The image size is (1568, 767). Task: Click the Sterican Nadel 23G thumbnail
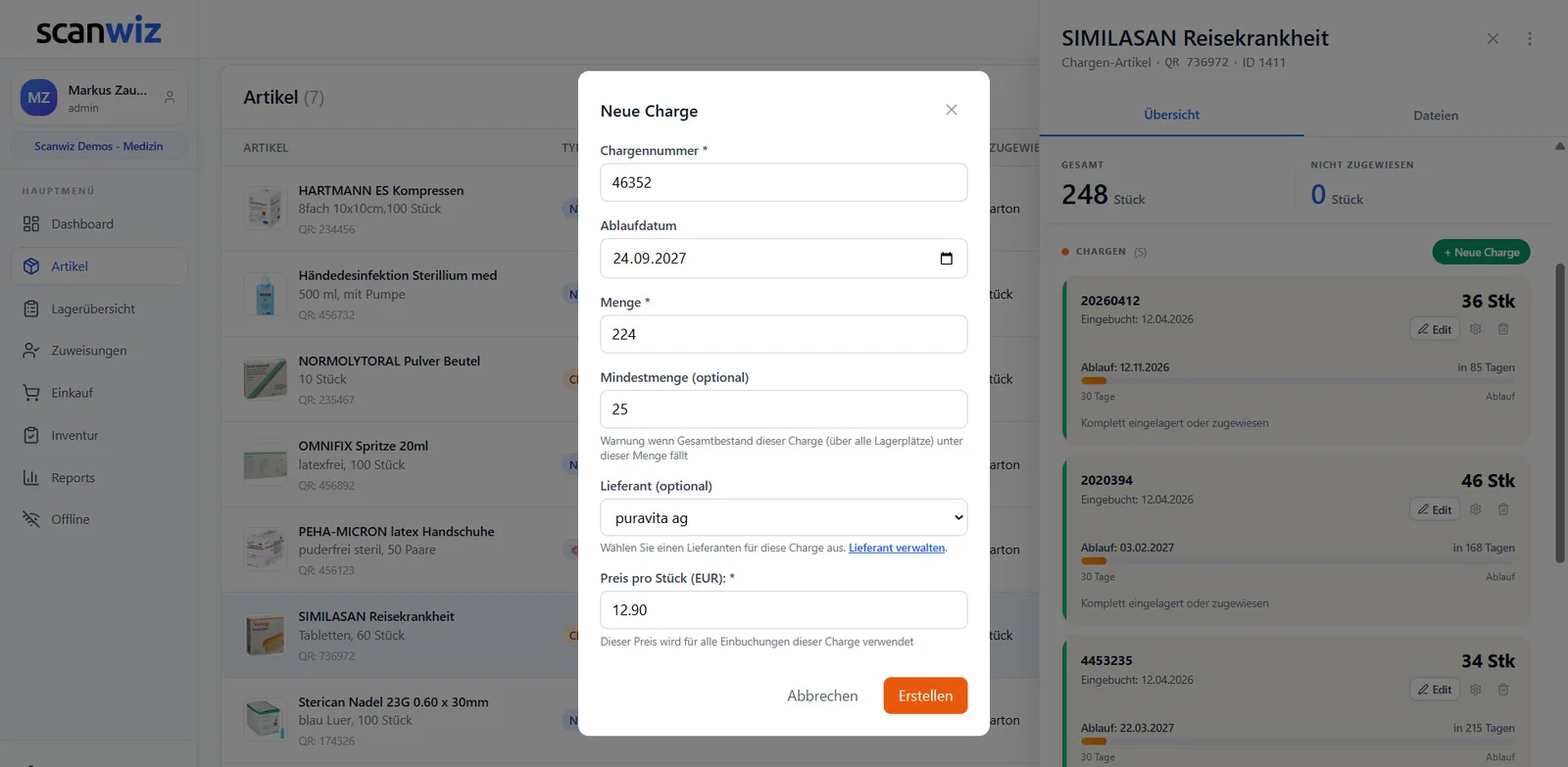pyautogui.click(x=265, y=721)
